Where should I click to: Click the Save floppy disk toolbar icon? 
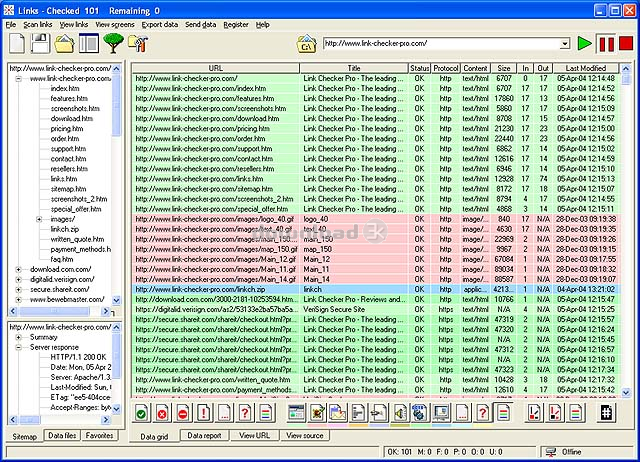(41, 43)
